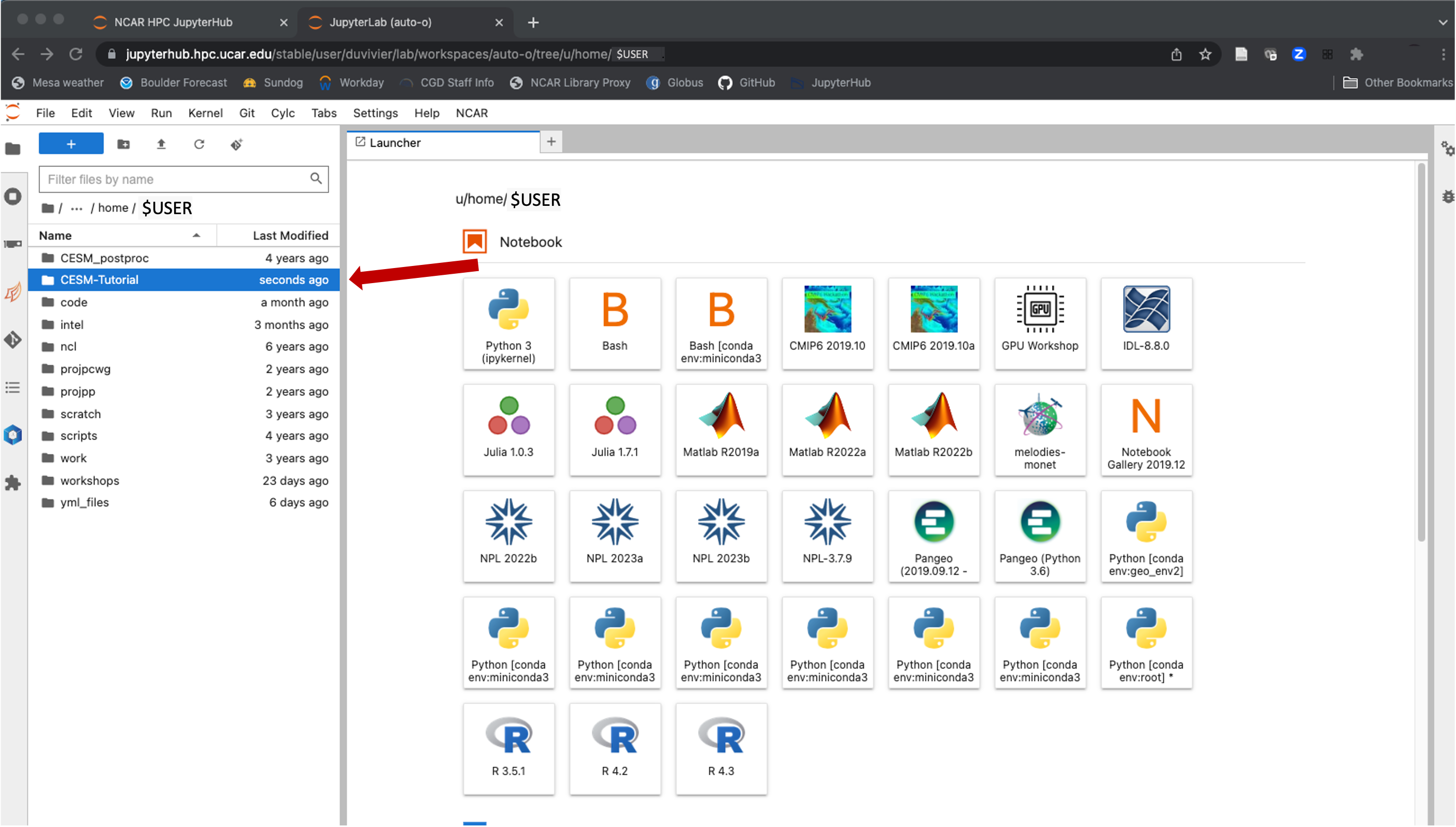Click the New Folder toolbar icon
This screenshot has height=827, width=1456.
coord(123,144)
